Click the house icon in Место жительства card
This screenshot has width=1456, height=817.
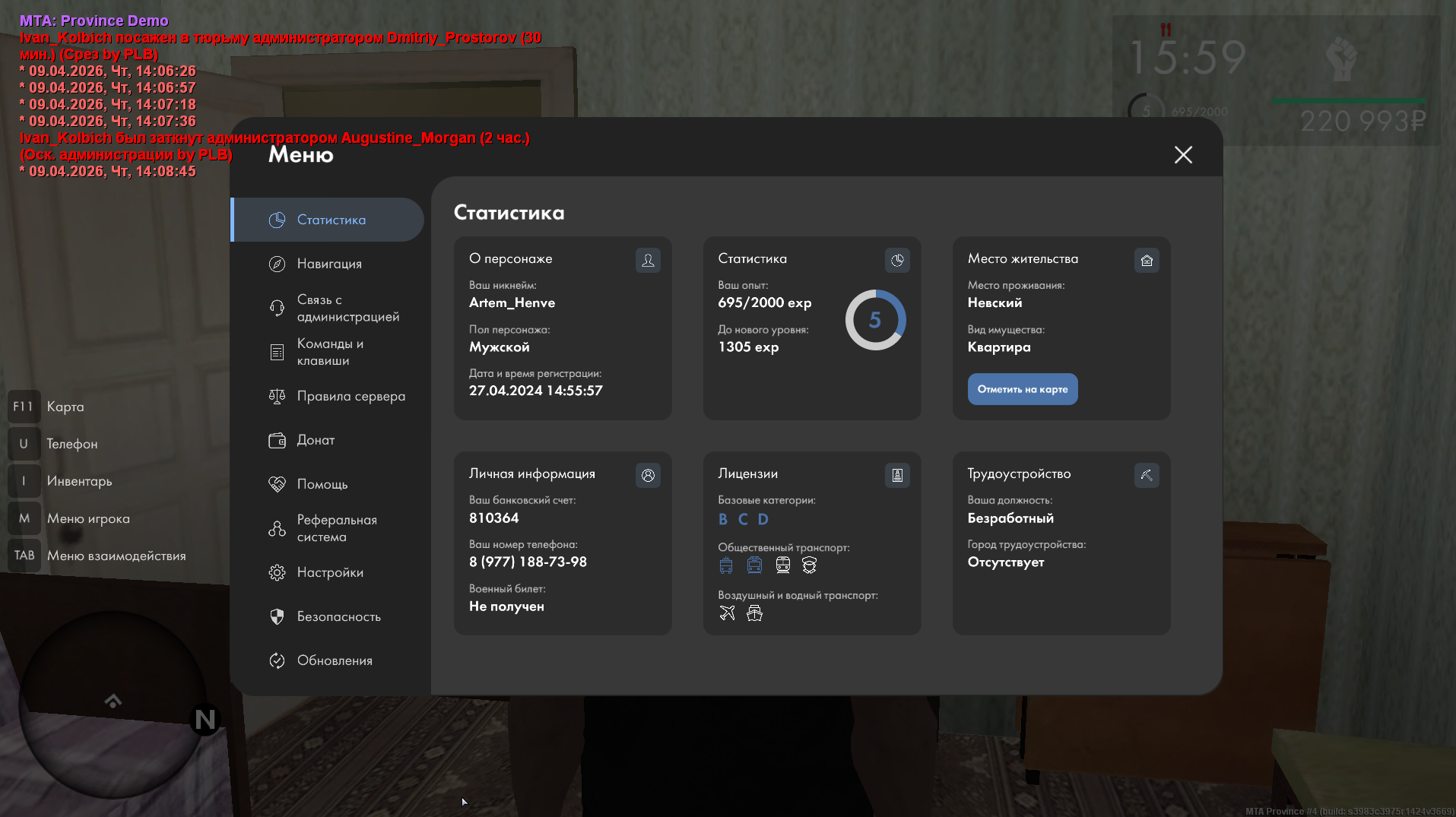[1147, 261]
